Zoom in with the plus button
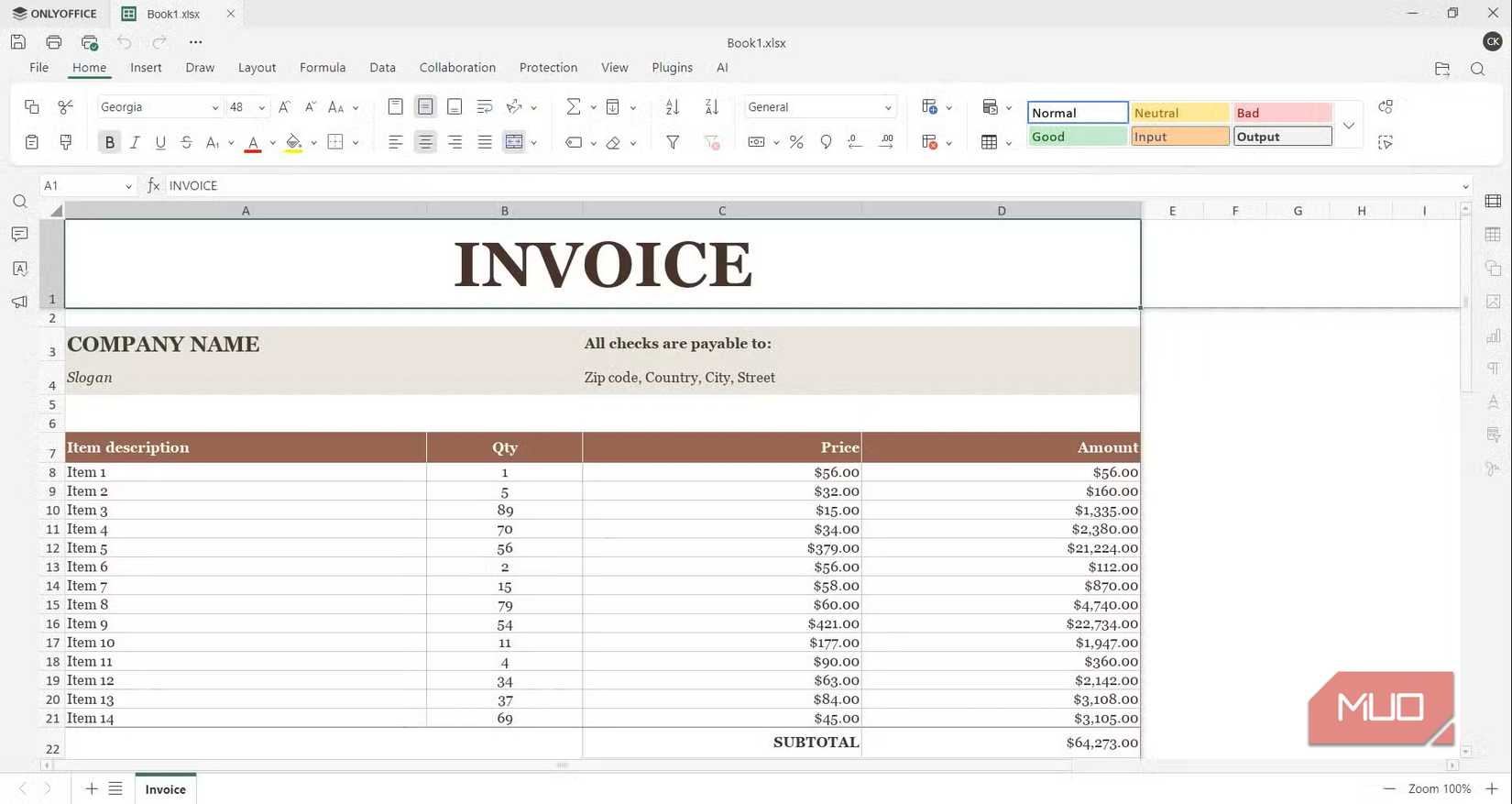Image resolution: width=1512 pixels, height=804 pixels. click(1492, 788)
